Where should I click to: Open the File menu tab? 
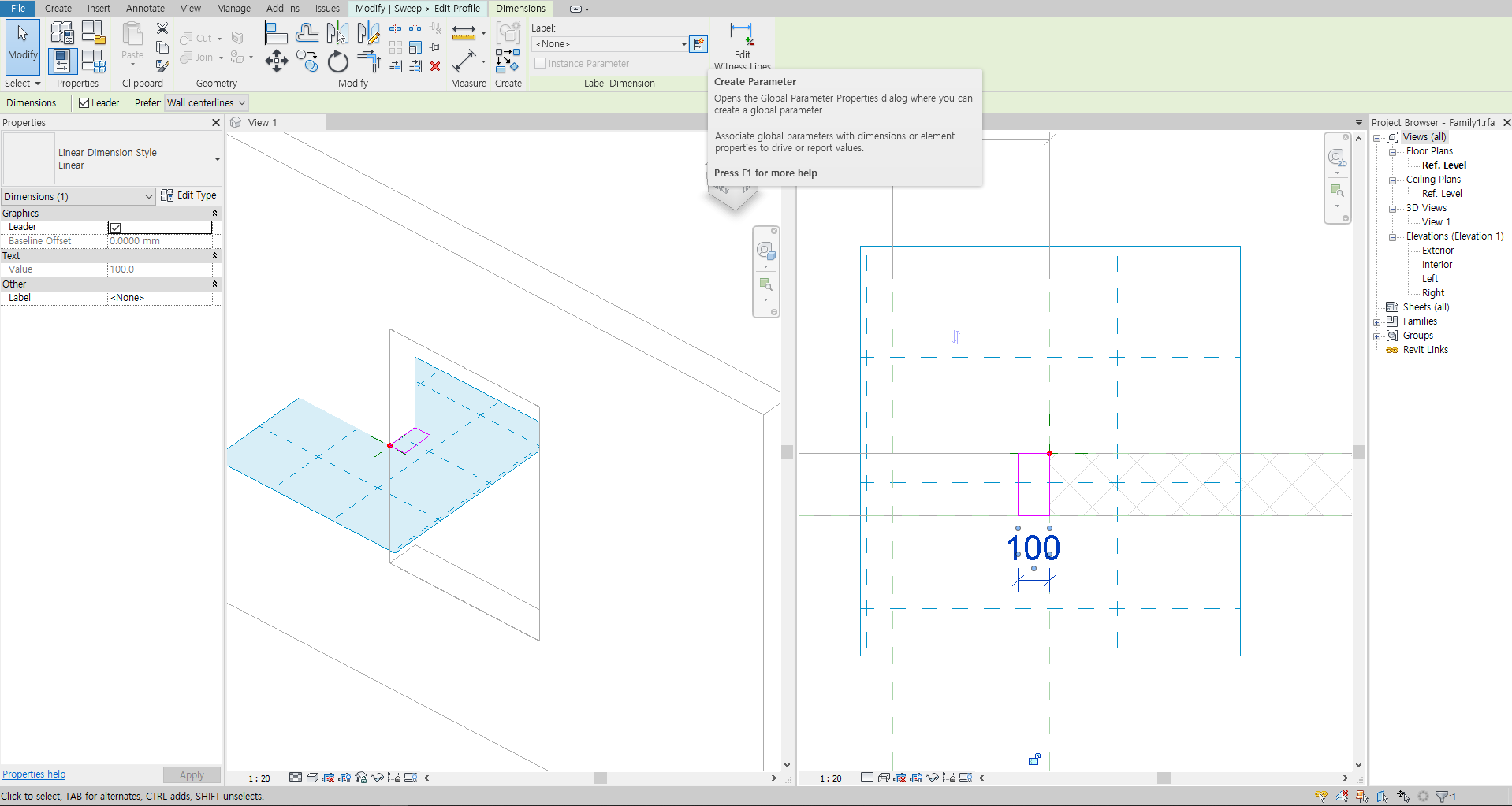point(18,8)
